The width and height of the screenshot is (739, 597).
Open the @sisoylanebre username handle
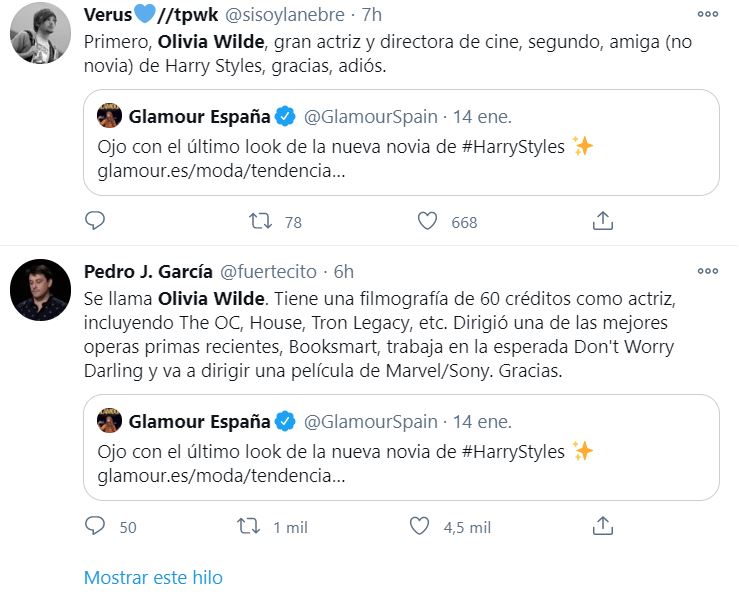point(285,15)
